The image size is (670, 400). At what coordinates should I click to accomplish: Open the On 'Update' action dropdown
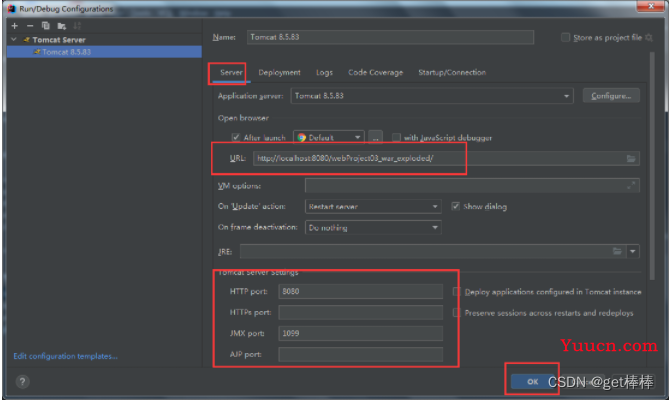coord(435,207)
